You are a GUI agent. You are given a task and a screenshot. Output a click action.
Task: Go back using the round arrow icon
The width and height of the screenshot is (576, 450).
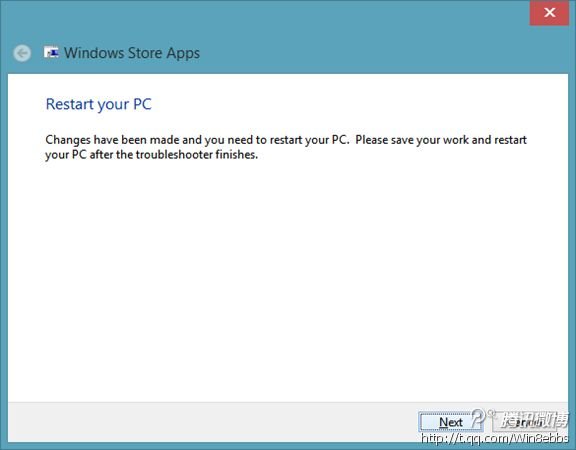[22, 54]
